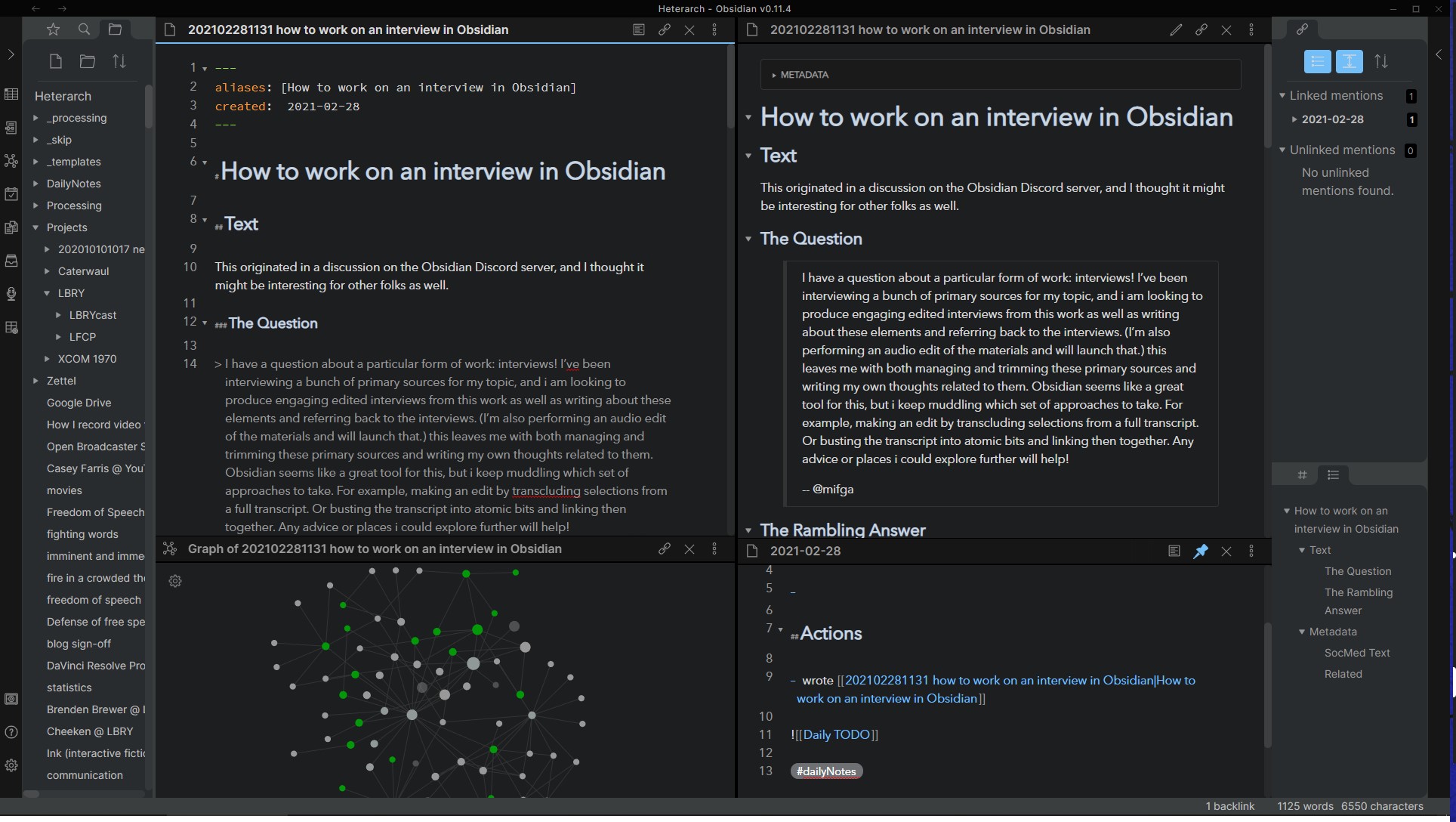Switch the right note pane to edit mode
The width and height of the screenshot is (1456, 822).
[1176, 30]
